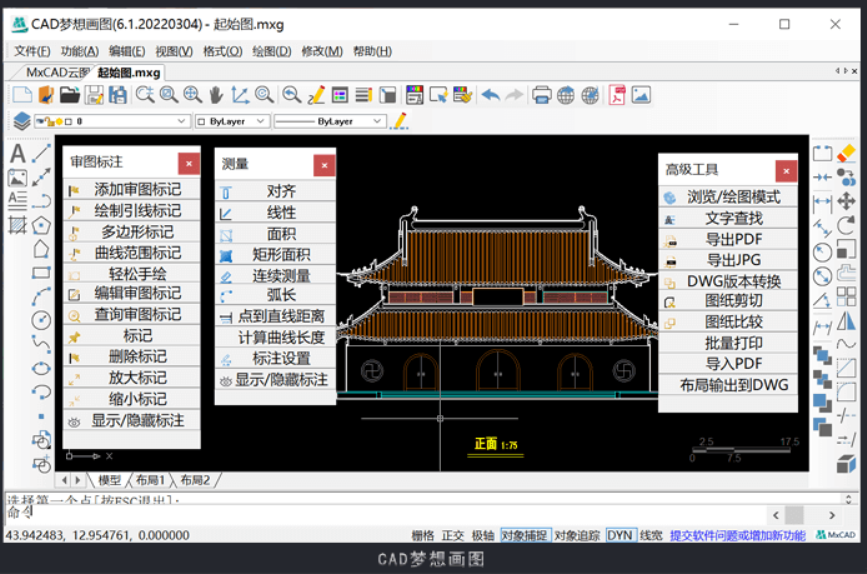The width and height of the screenshot is (867, 574).
Task: Toggle 正交 ortho mode in status bar
Action: 453,535
